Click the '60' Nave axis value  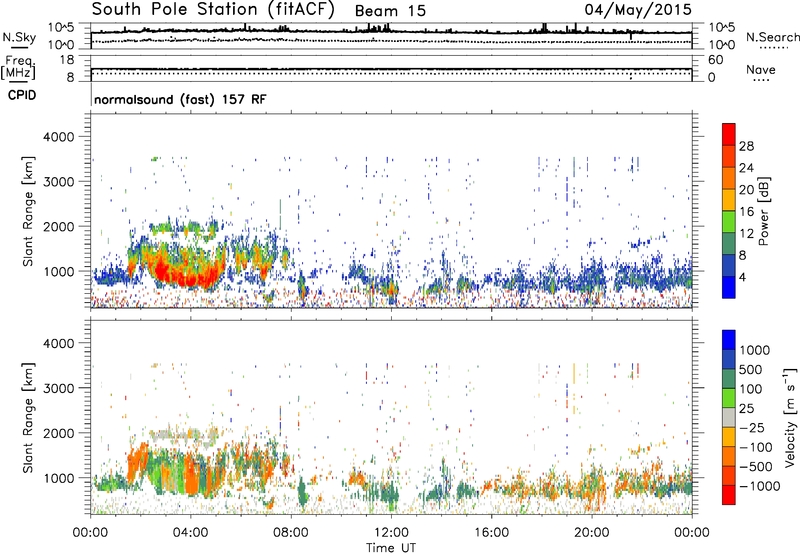[x=716, y=60]
